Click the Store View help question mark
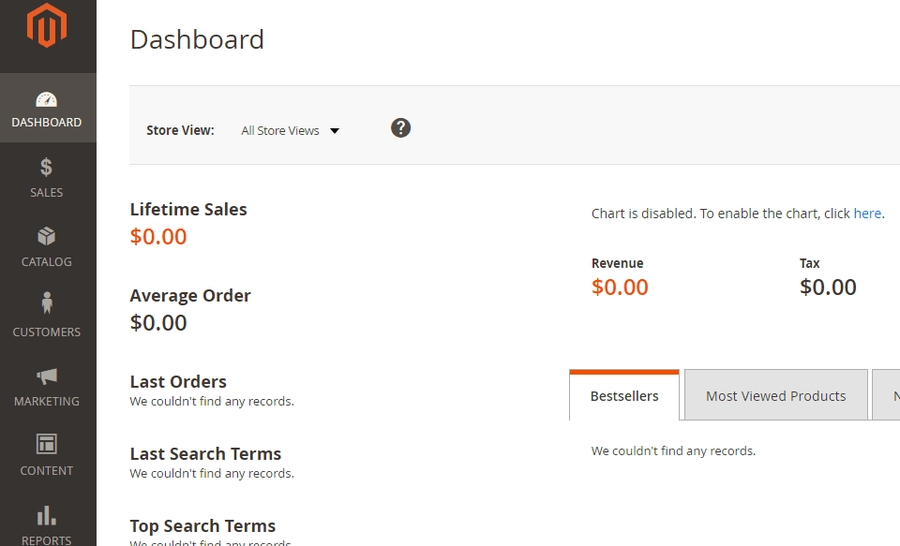This screenshot has width=900, height=546. pos(401,128)
